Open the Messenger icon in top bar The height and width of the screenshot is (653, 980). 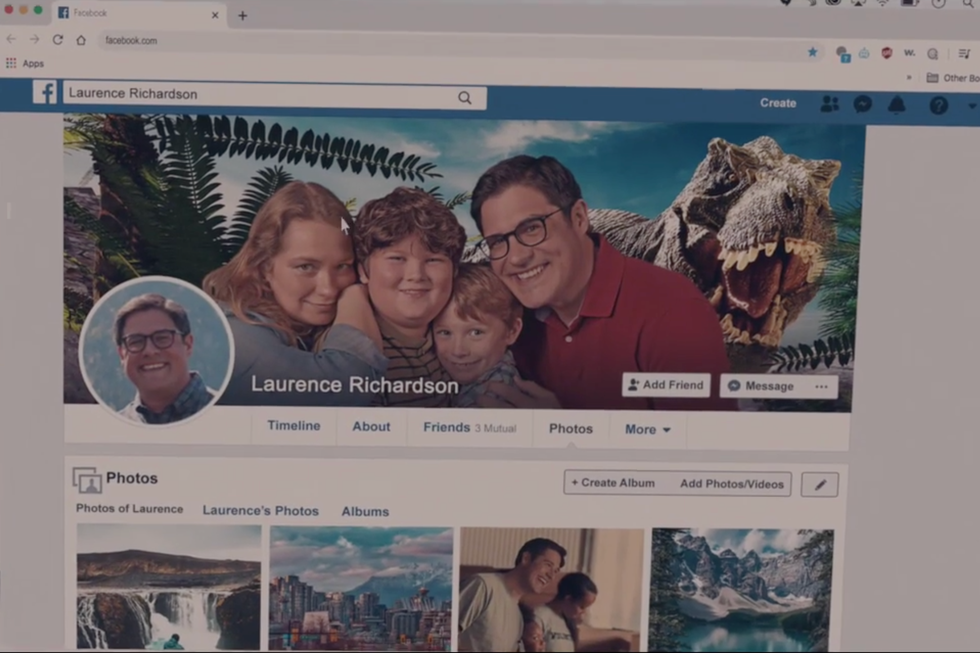tap(863, 104)
